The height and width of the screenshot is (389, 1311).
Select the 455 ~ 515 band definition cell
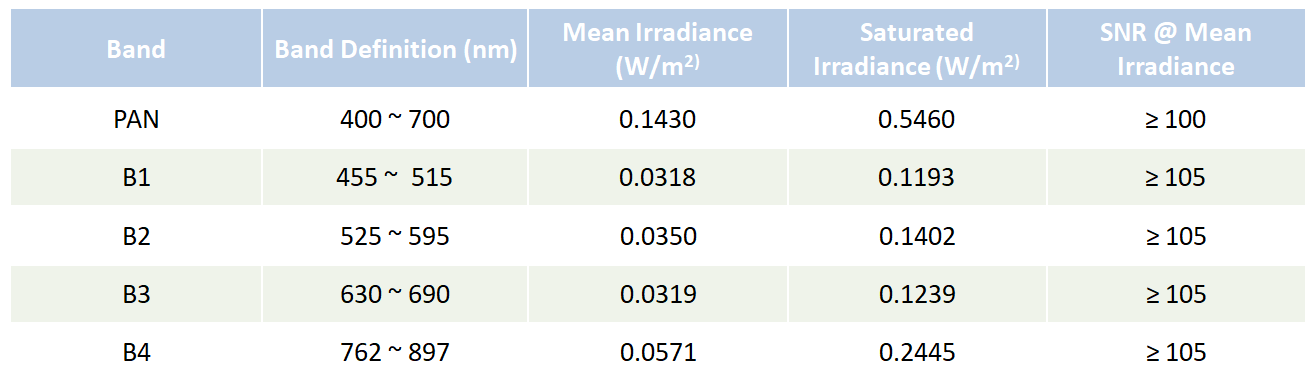point(395,178)
